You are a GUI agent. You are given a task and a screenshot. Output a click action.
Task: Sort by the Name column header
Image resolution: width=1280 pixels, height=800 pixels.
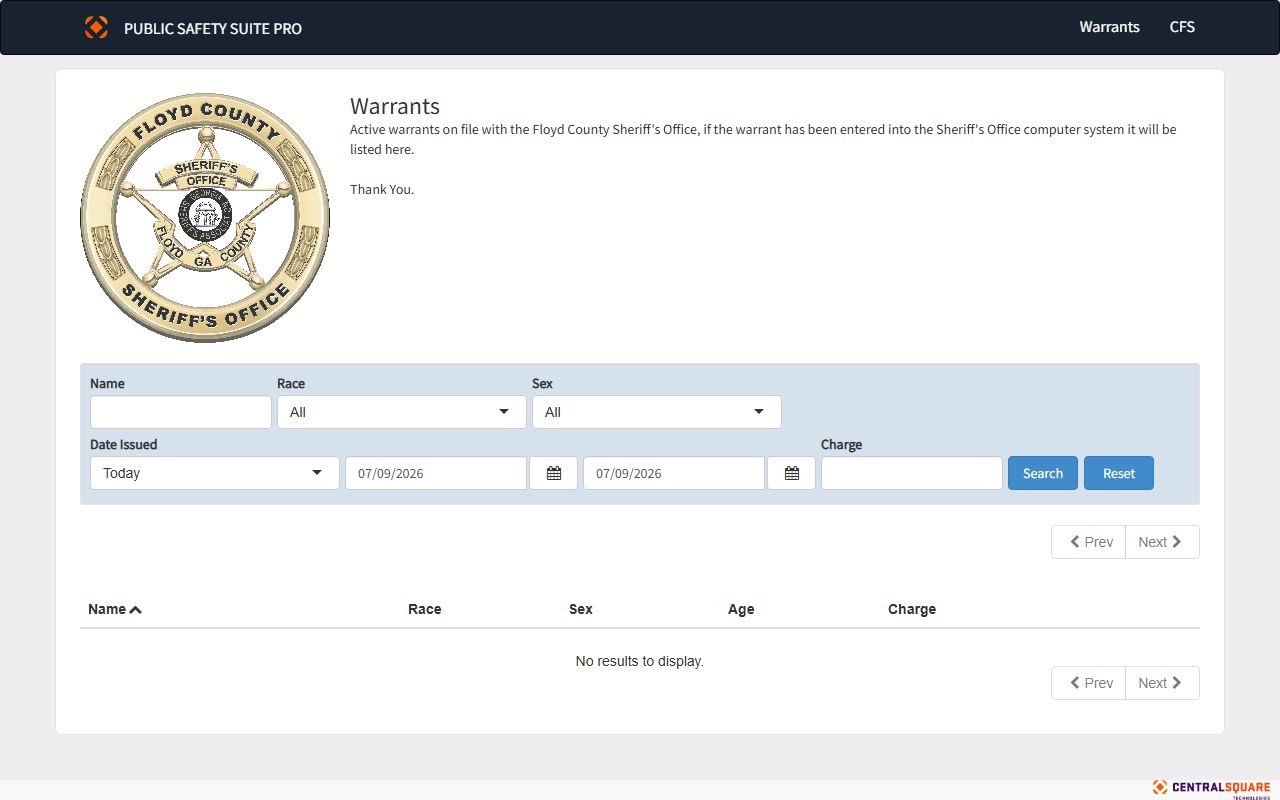tap(115, 609)
